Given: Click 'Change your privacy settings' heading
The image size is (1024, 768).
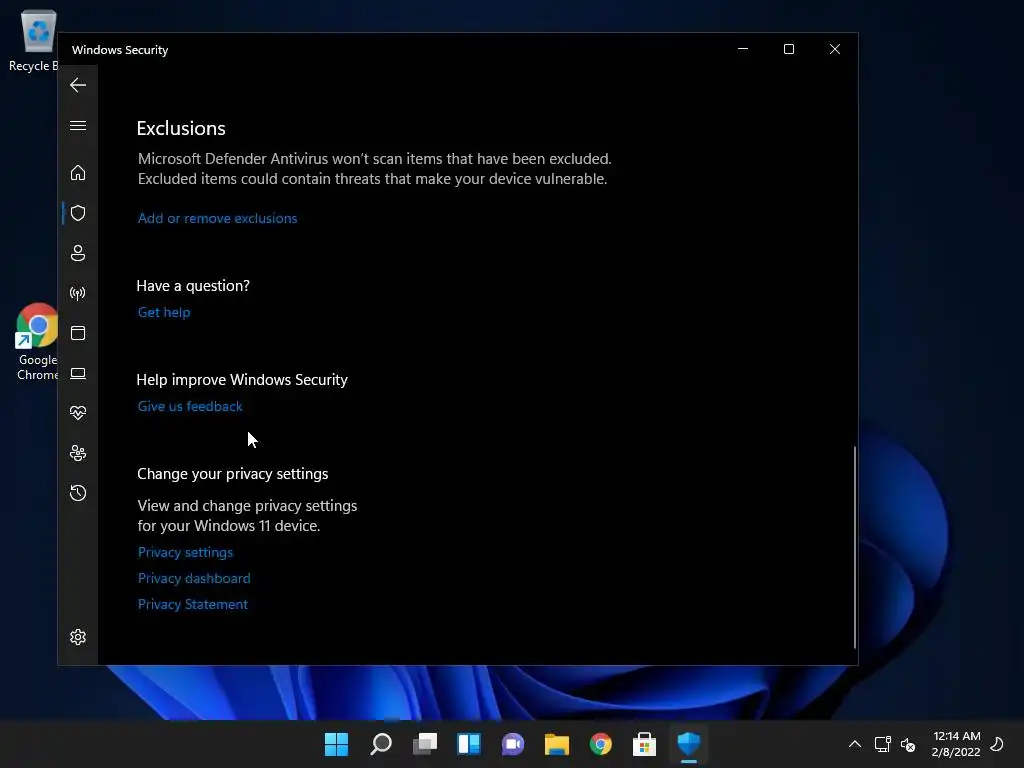Looking at the screenshot, I should [x=232, y=473].
